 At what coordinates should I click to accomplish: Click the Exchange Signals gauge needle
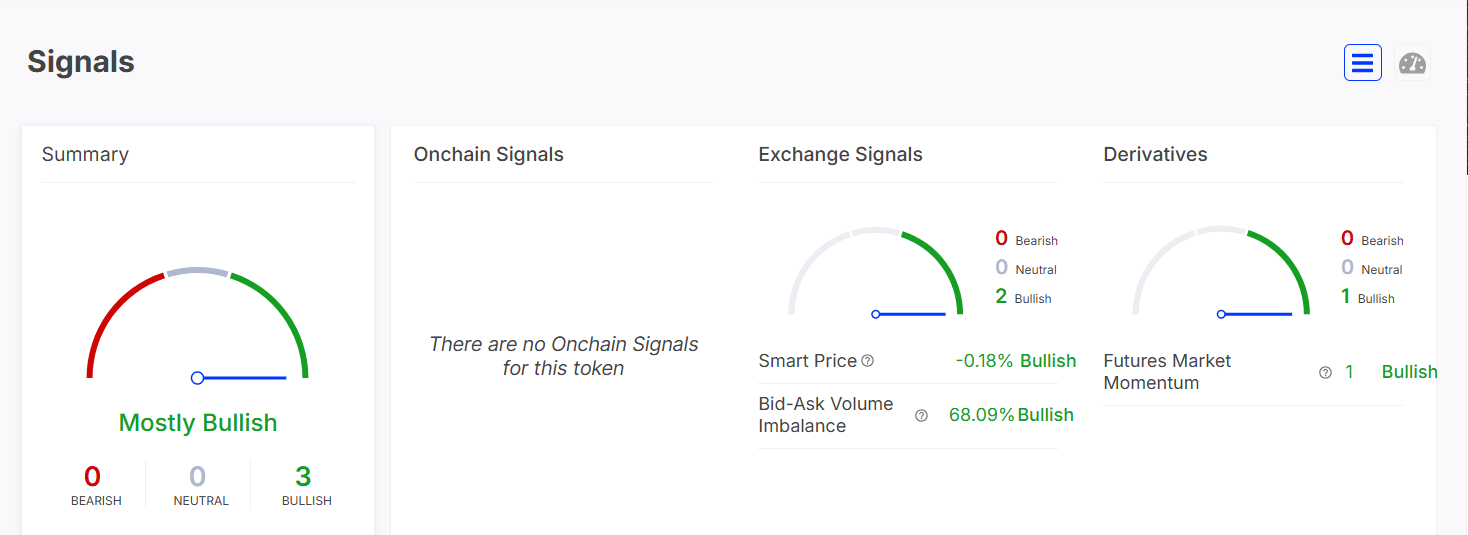pyautogui.click(x=910, y=314)
